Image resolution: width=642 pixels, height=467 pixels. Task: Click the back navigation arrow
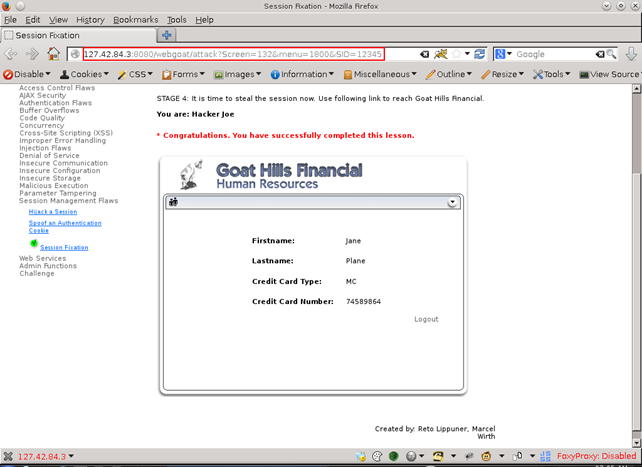(x=12, y=54)
